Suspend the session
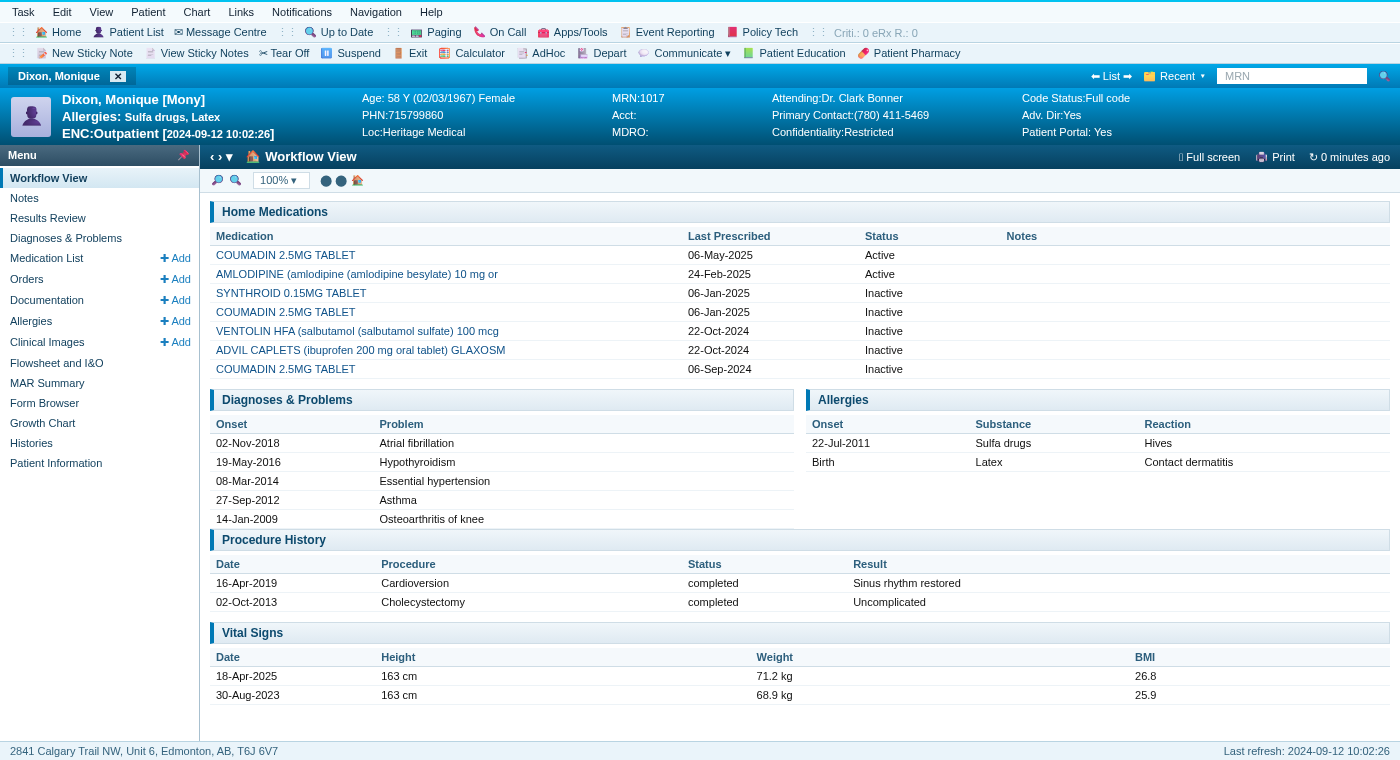Screen dimensions: 1400x760 (350, 53)
